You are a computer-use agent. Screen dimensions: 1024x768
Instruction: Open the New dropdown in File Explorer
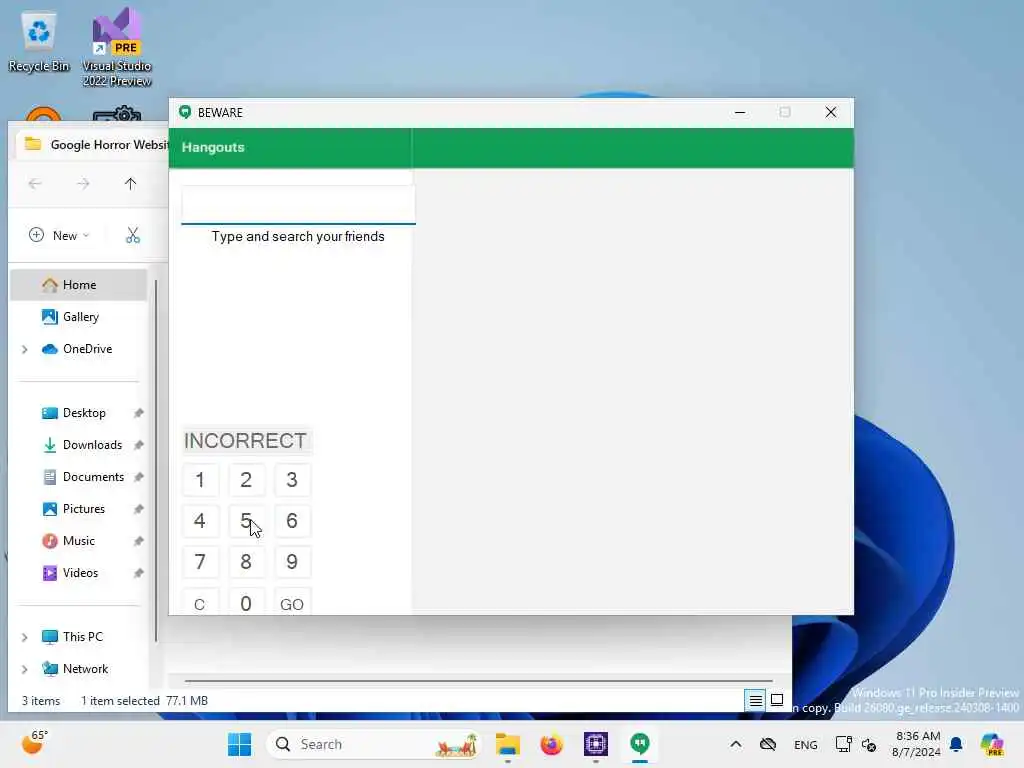click(59, 235)
